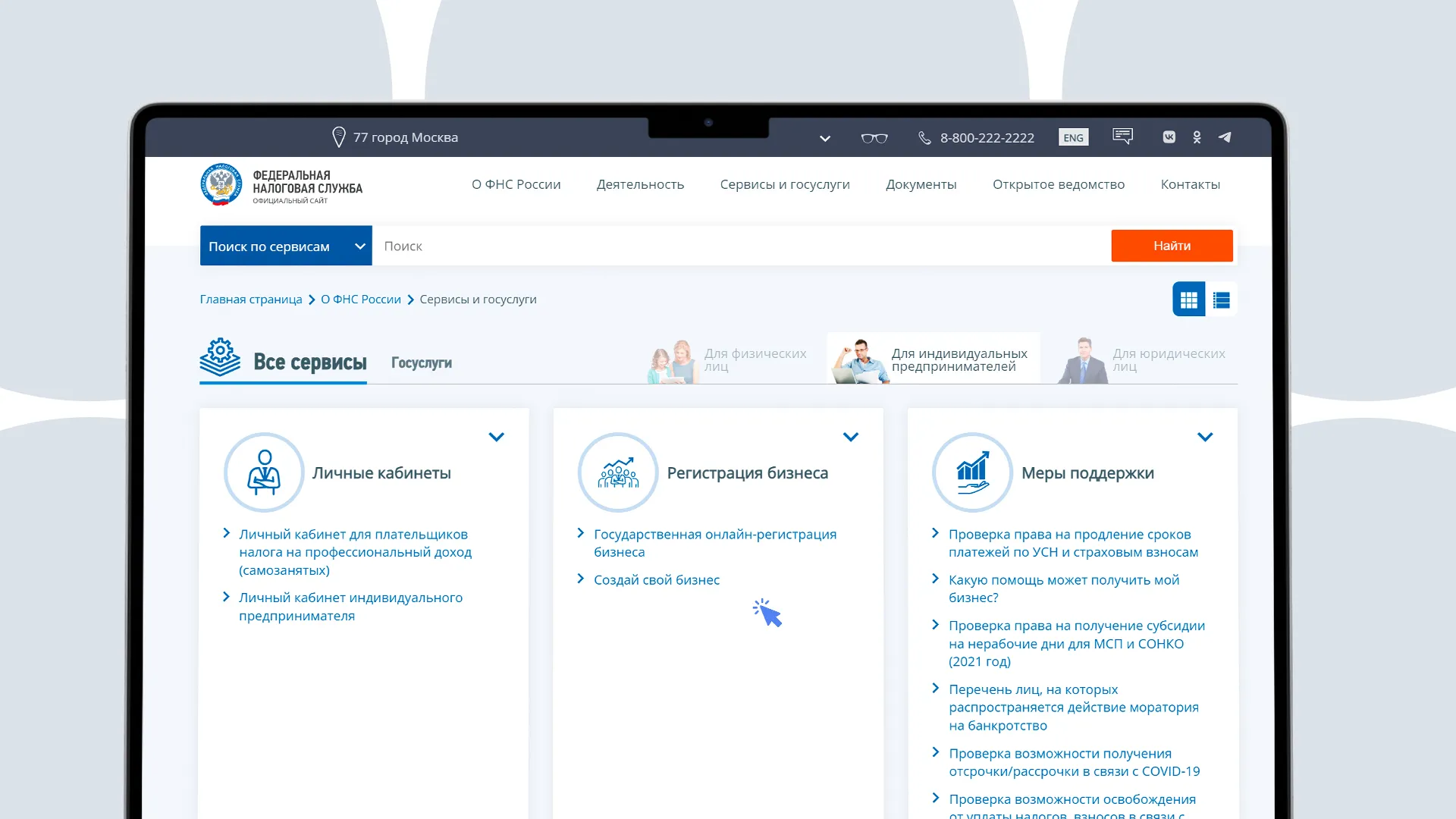Click the Федеральная налоговая служба title text
This screenshot has height=819, width=1456.
pyautogui.click(x=308, y=182)
